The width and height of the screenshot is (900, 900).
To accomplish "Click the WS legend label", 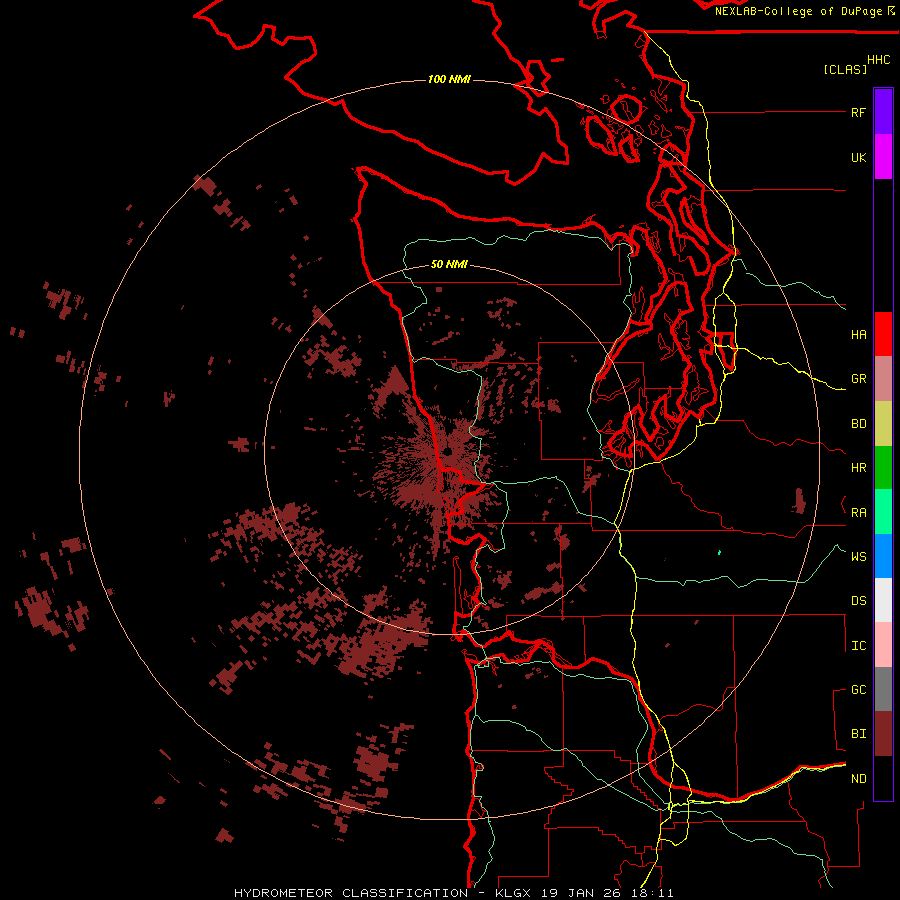I will (858, 556).
